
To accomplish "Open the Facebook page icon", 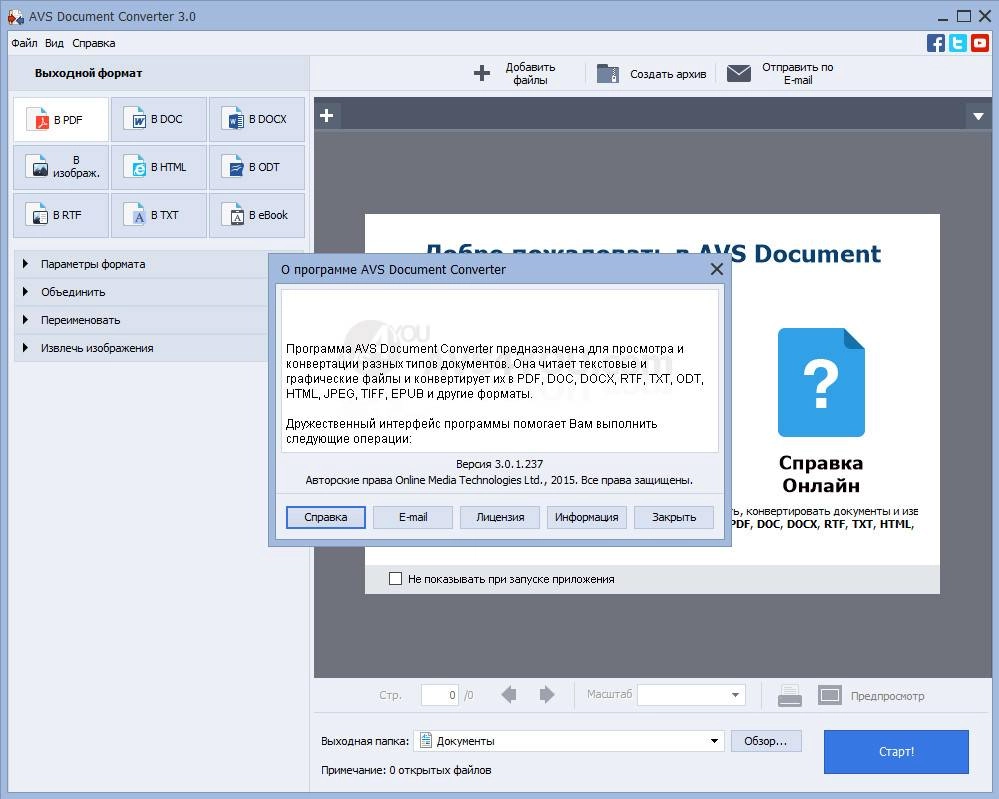I will tap(936, 43).
